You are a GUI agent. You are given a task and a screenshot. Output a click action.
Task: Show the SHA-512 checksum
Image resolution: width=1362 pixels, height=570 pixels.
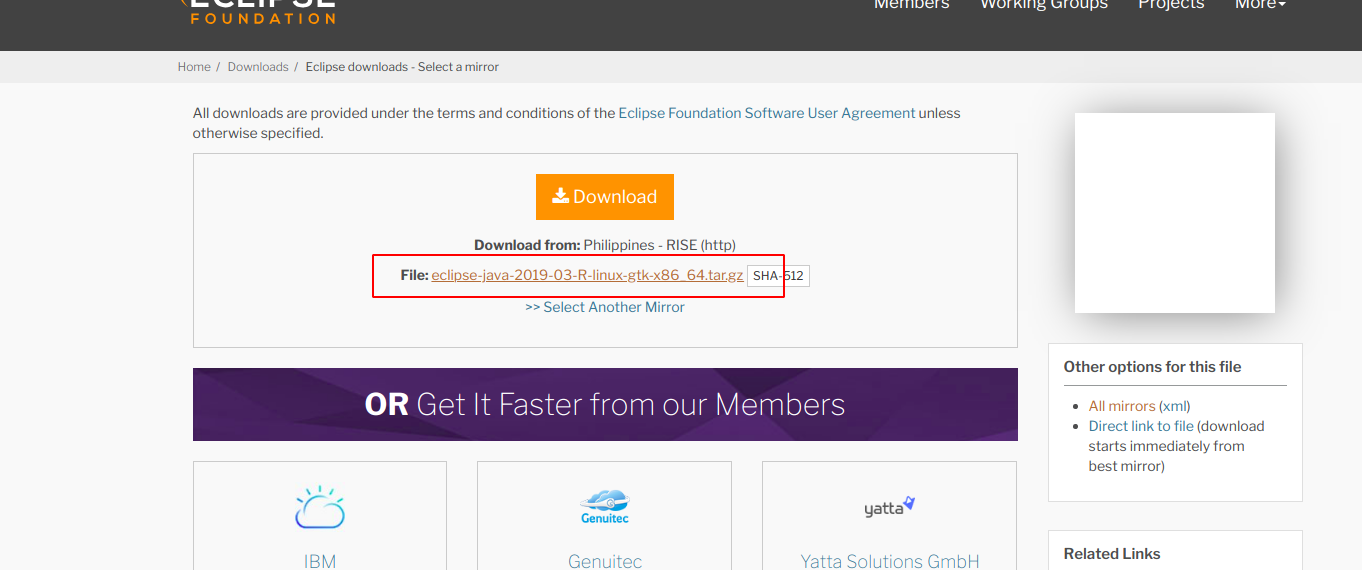(778, 276)
